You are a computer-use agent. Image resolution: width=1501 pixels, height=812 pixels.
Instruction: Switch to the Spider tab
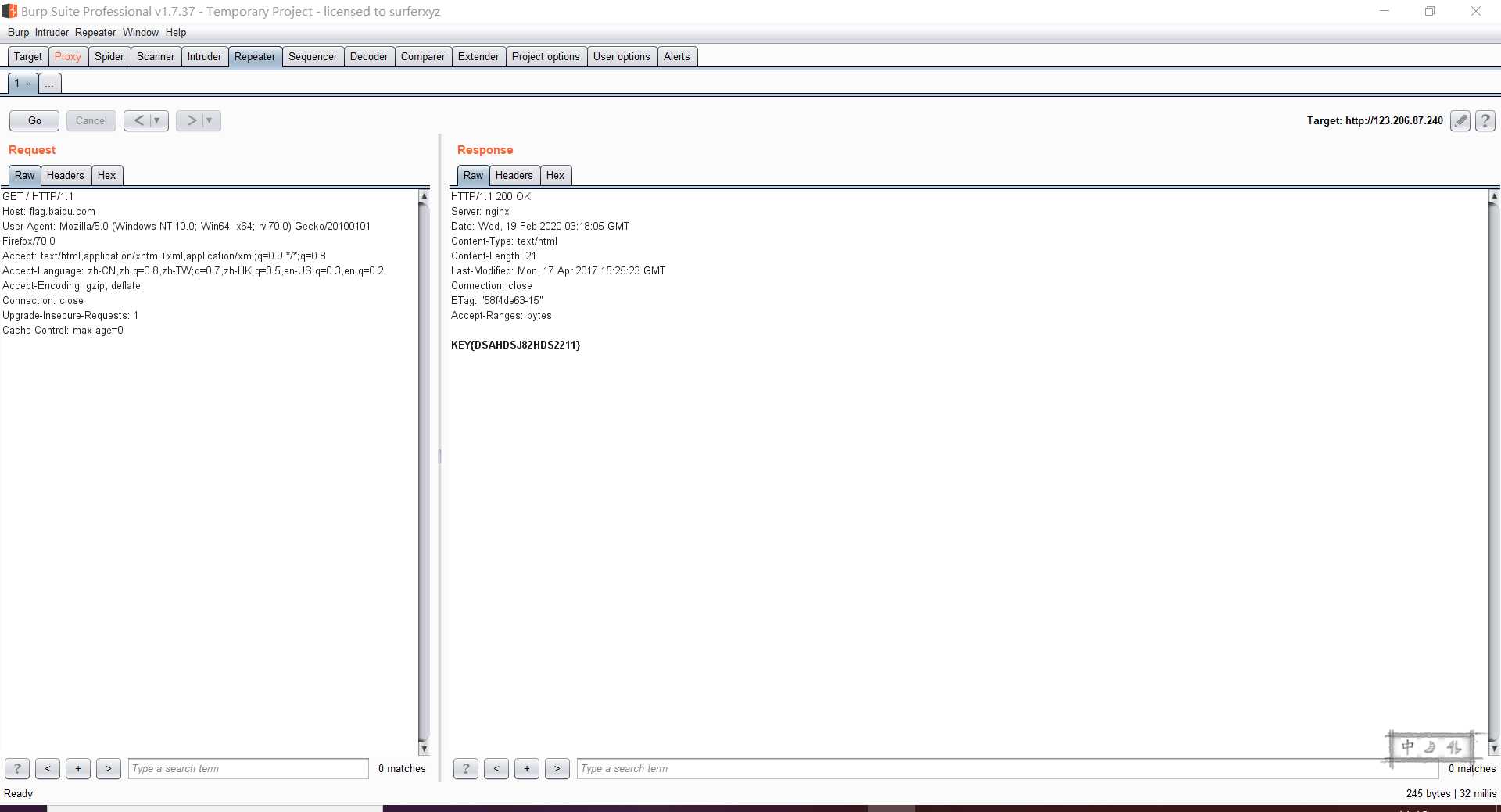click(x=109, y=57)
